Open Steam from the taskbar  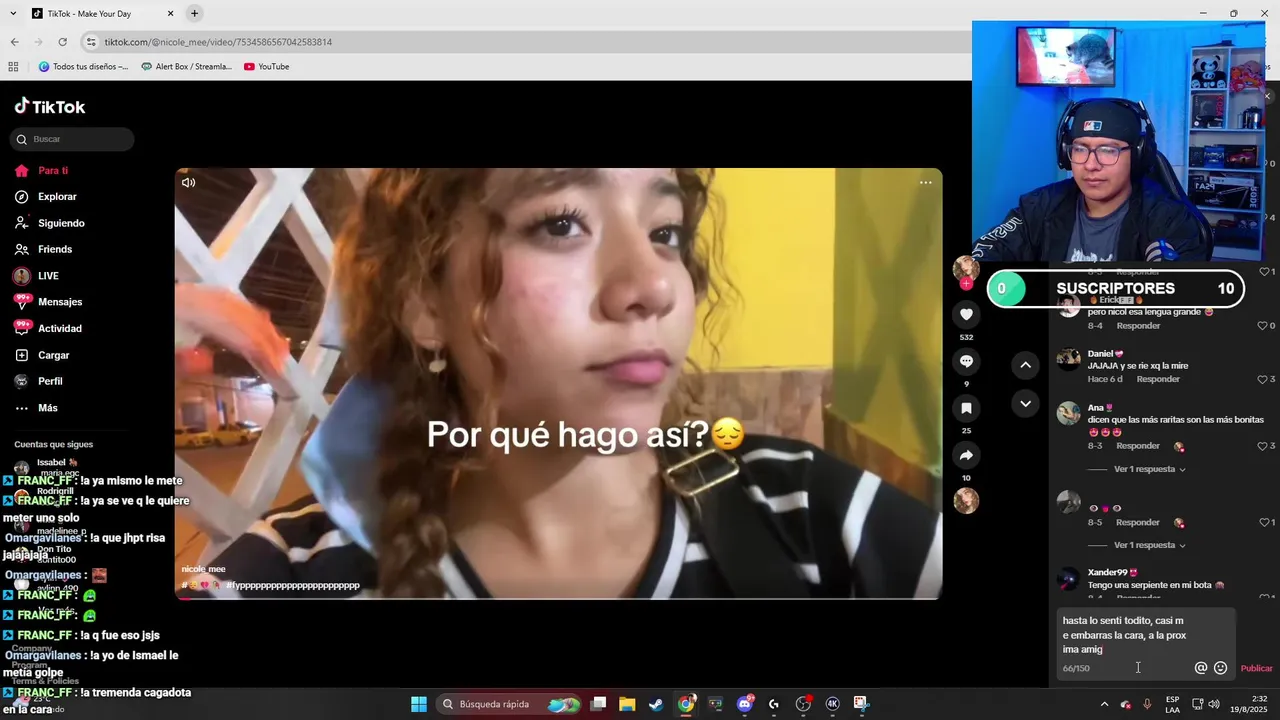(x=656, y=704)
